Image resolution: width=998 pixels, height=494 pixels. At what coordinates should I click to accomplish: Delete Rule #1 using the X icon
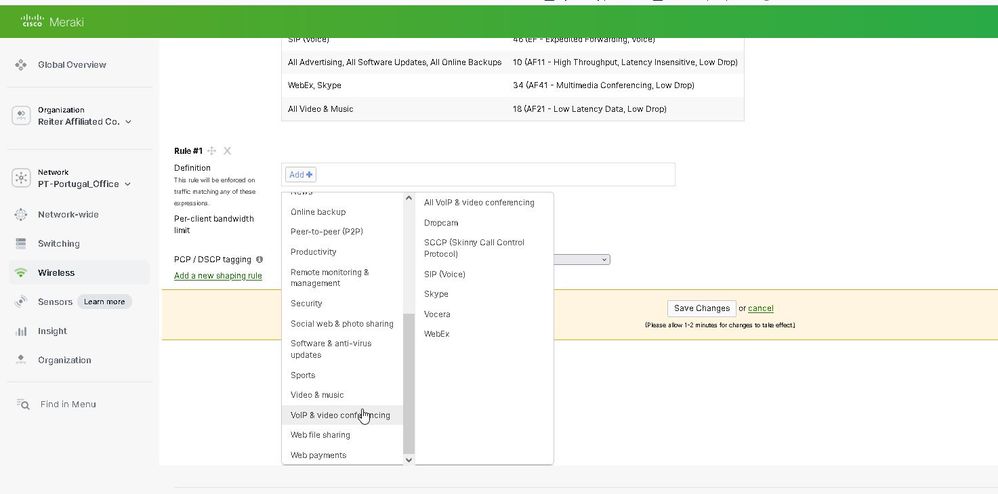tap(227, 151)
